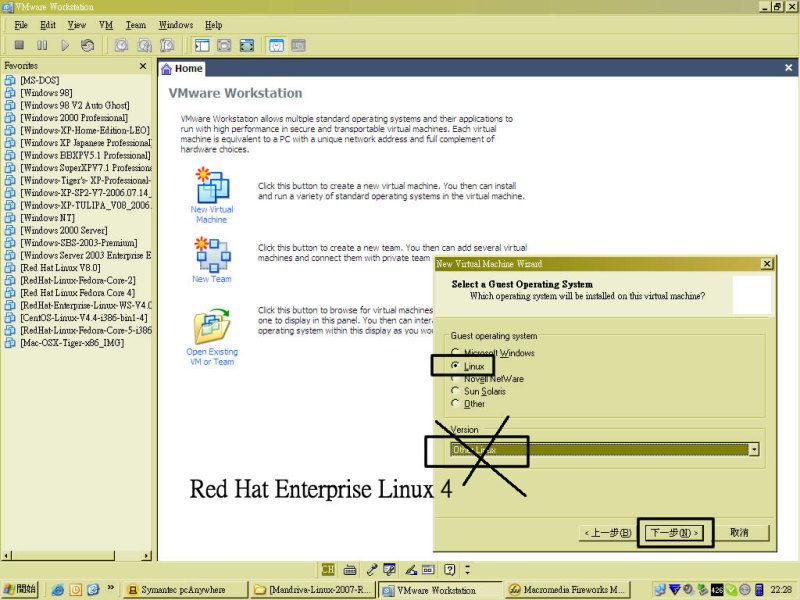Open the VM menu
This screenshot has height=600, width=800.
tap(106, 25)
